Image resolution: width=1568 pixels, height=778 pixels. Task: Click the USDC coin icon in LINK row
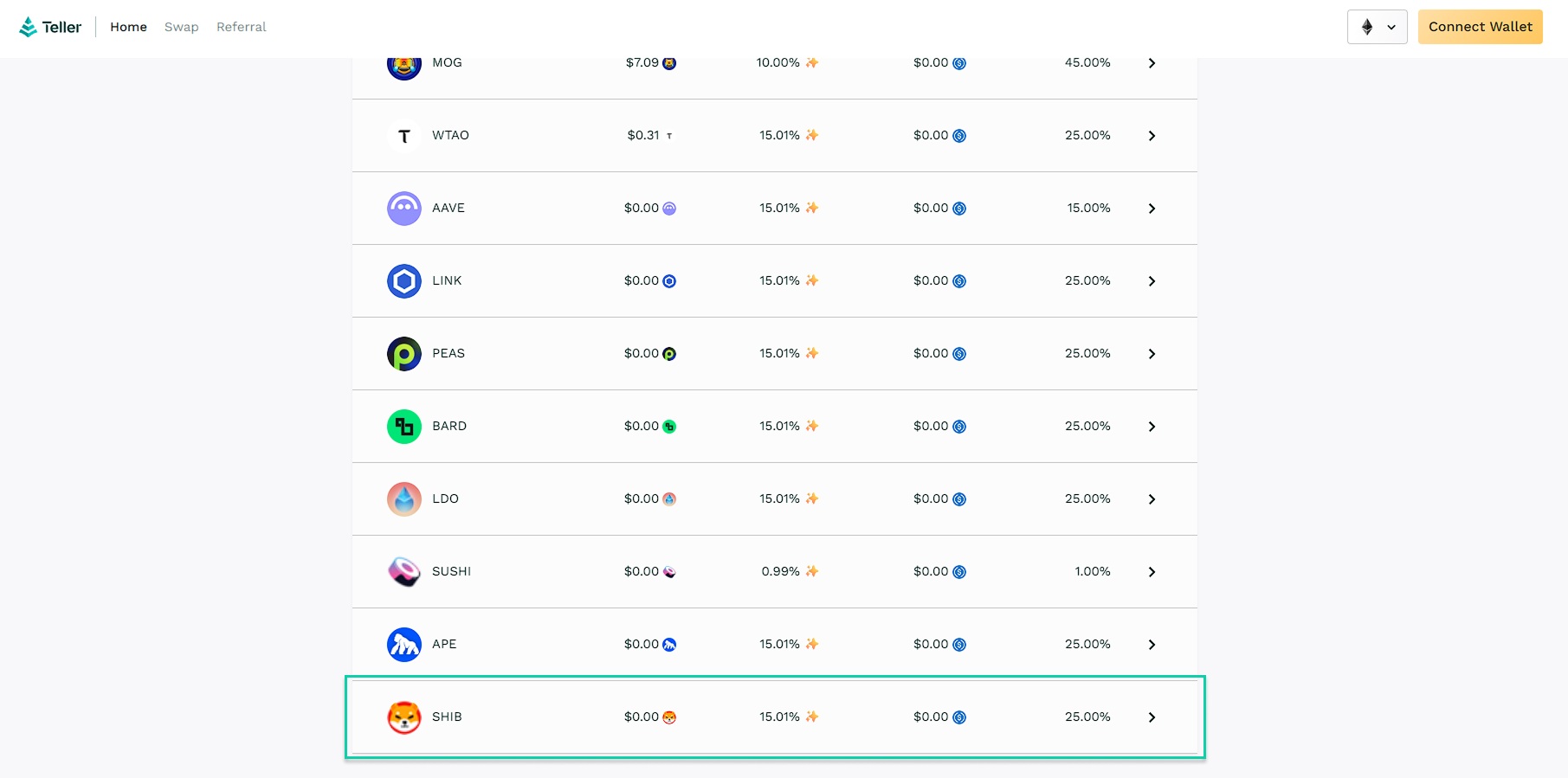959,281
